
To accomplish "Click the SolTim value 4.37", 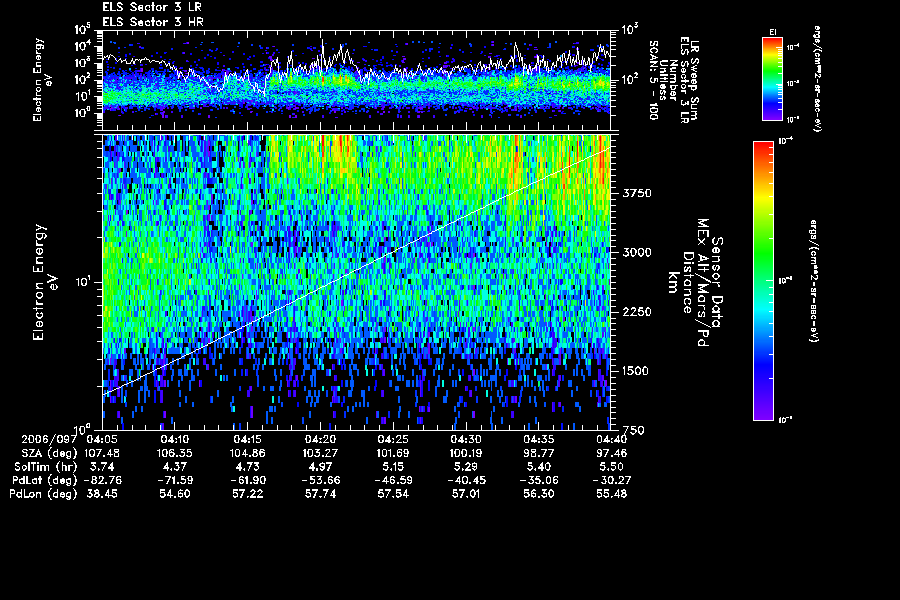I will [174, 467].
